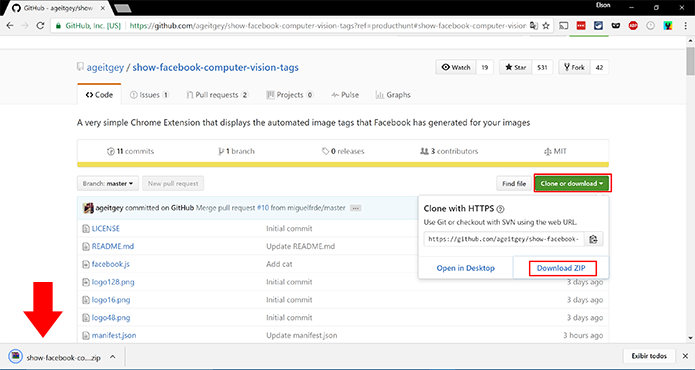The image size is (695, 370).
Task: Switch to the Issues tab
Action: [x=149, y=95]
